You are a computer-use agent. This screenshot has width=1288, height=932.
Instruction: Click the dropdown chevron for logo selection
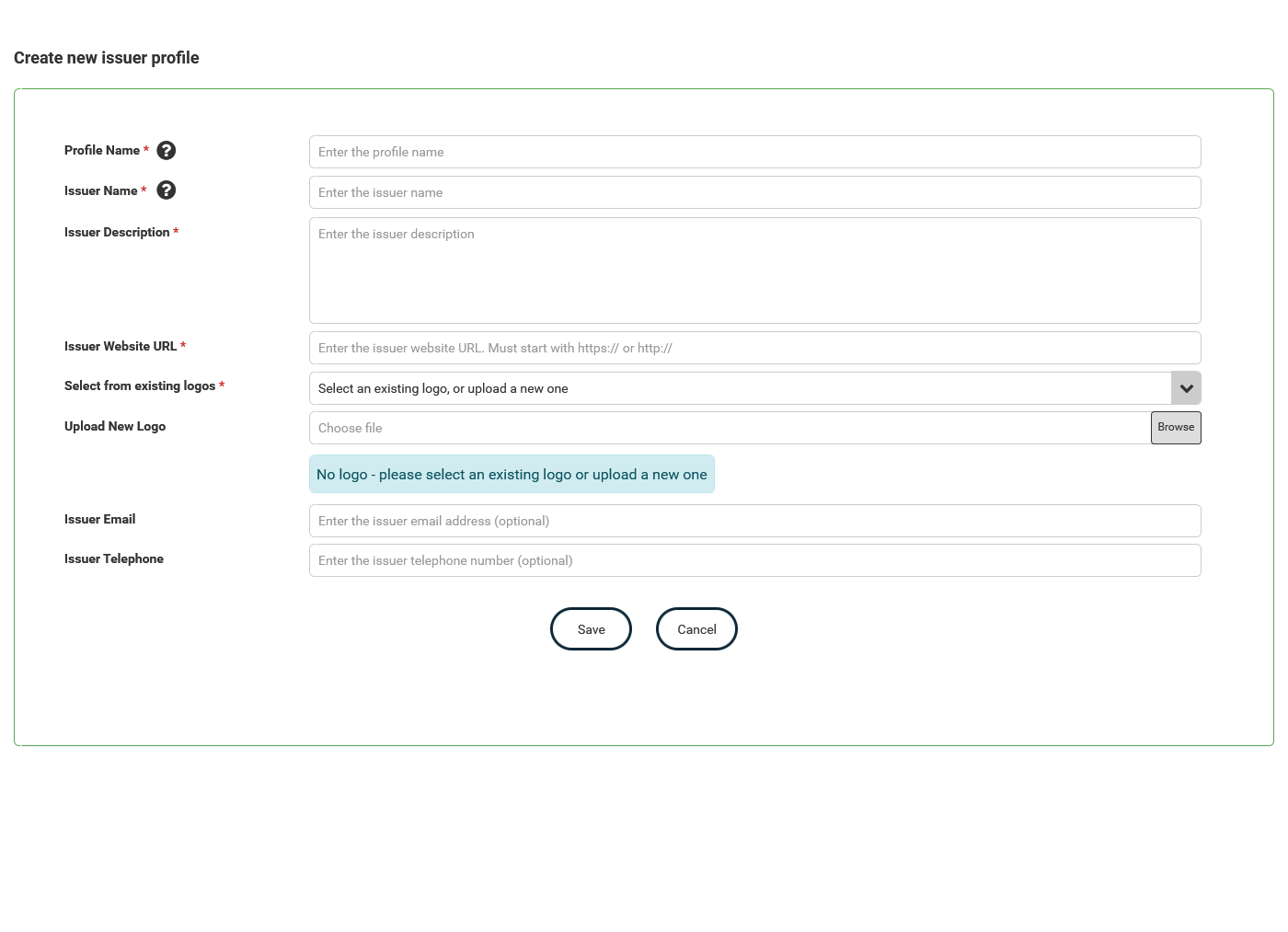tap(1186, 388)
